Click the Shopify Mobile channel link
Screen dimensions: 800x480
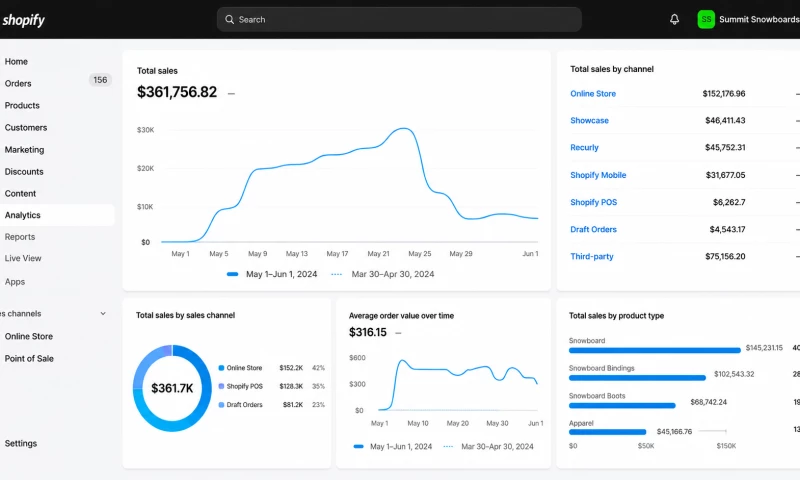click(598, 175)
